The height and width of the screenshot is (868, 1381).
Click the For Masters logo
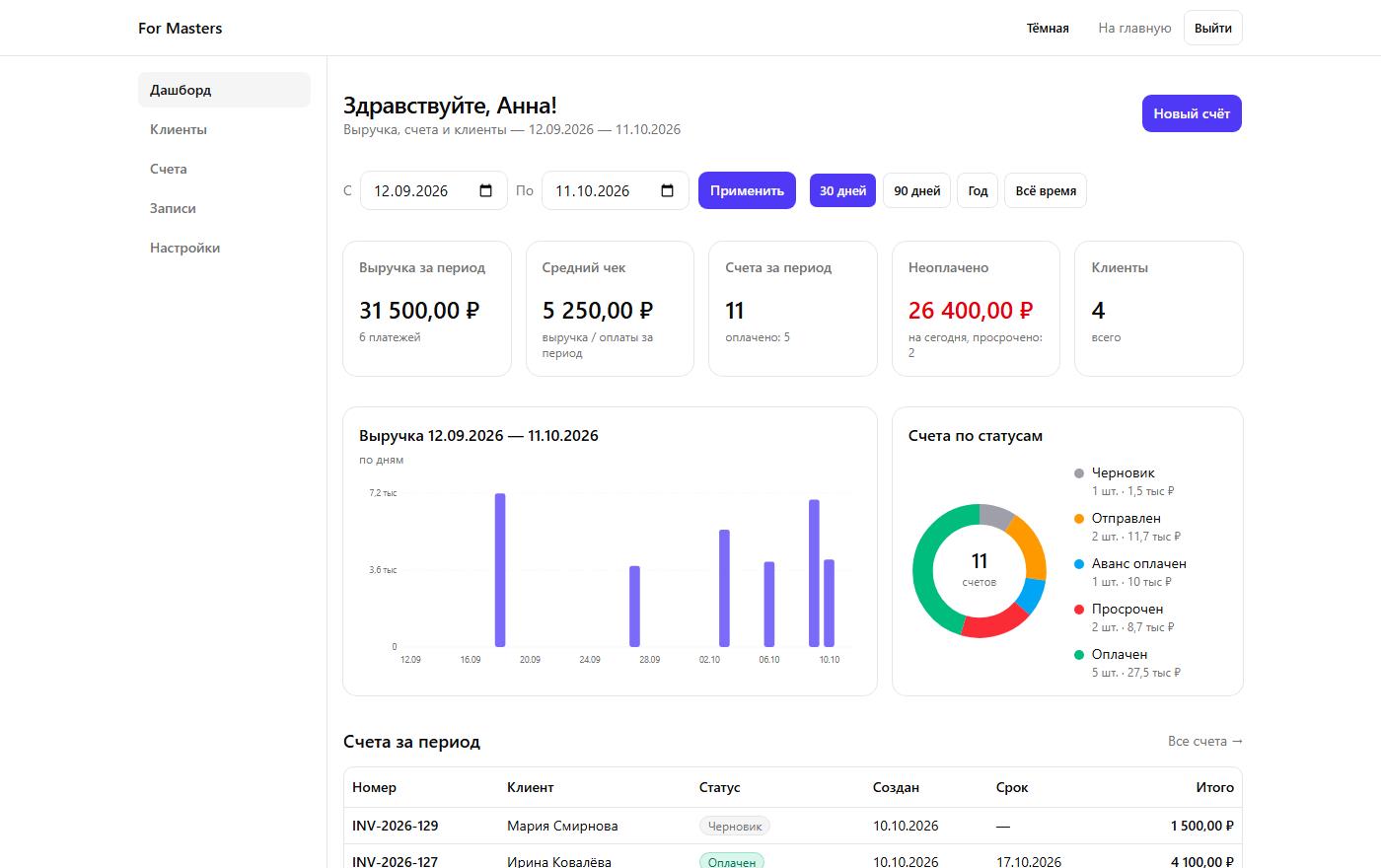(181, 28)
